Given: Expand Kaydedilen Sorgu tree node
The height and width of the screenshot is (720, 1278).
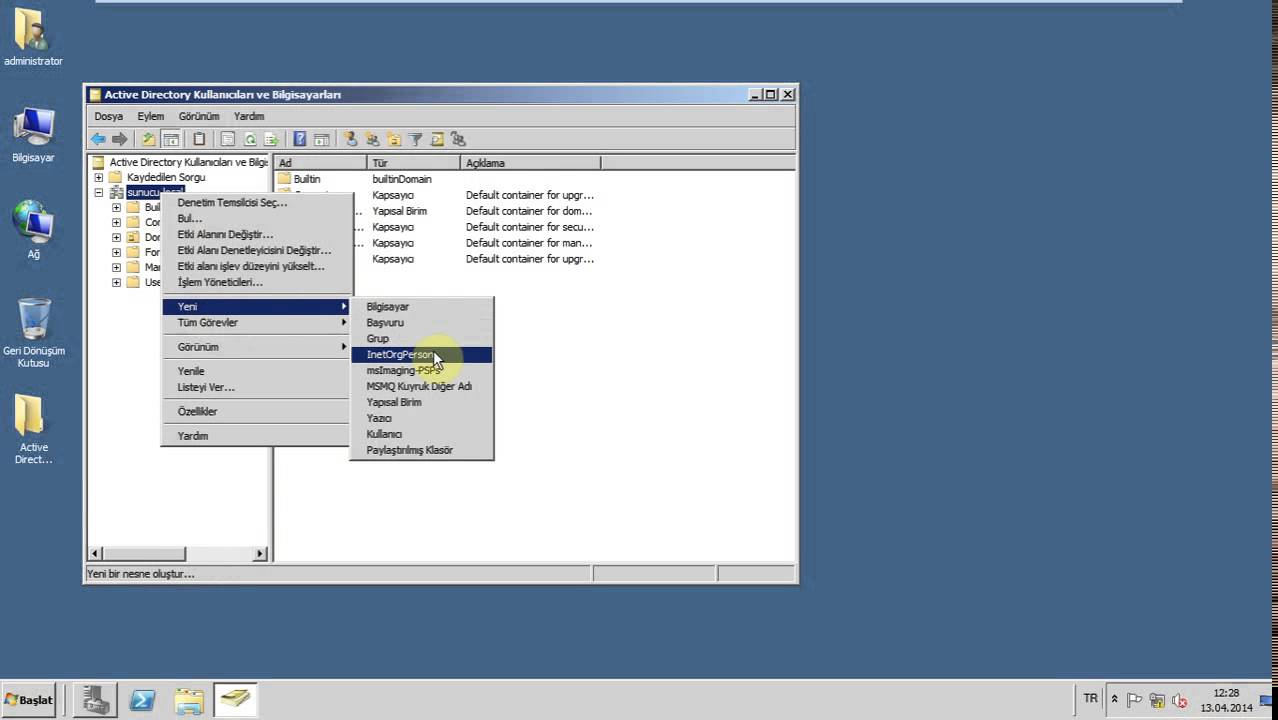Looking at the screenshot, I should 99,177.
